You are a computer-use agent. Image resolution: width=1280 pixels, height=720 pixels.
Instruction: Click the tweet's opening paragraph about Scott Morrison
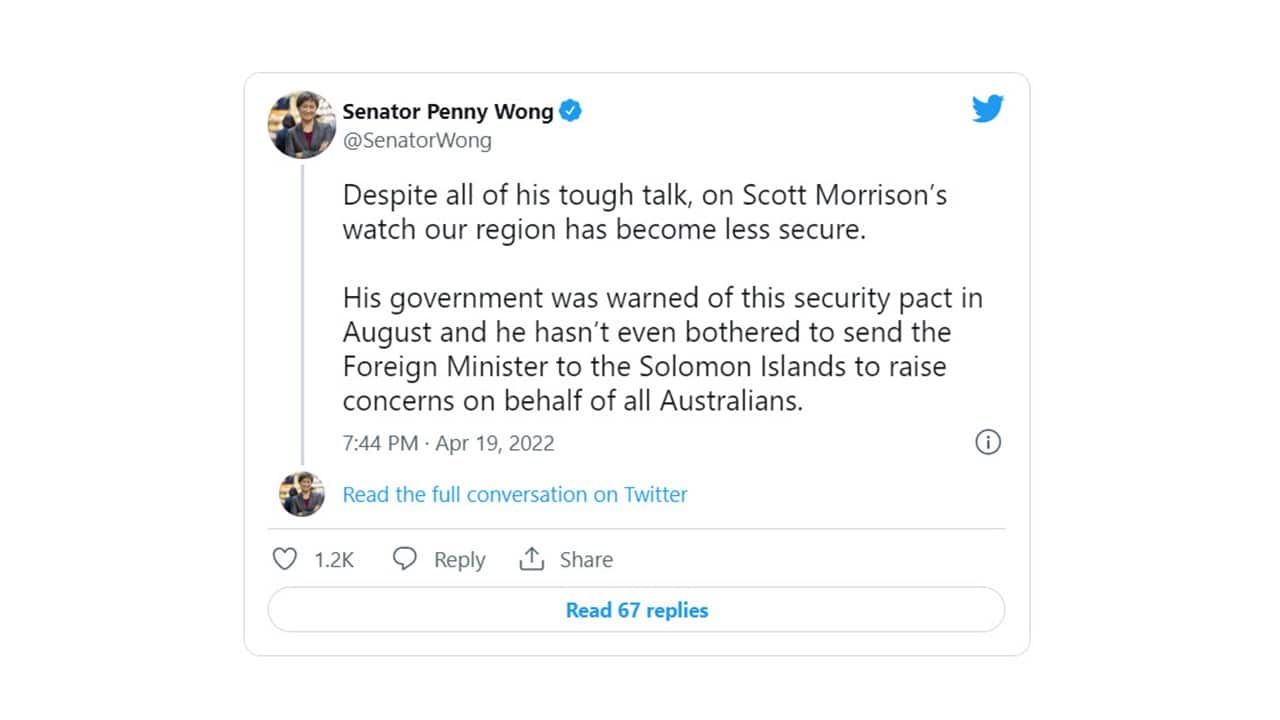tap(644, 211)
